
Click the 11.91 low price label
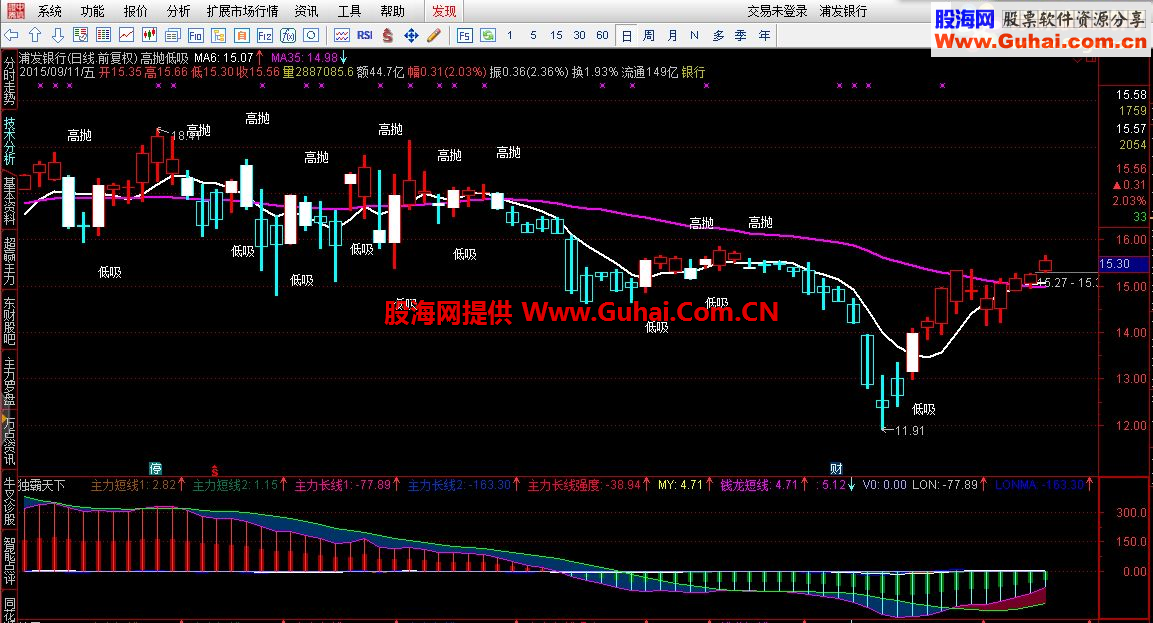tap(910, 431)
